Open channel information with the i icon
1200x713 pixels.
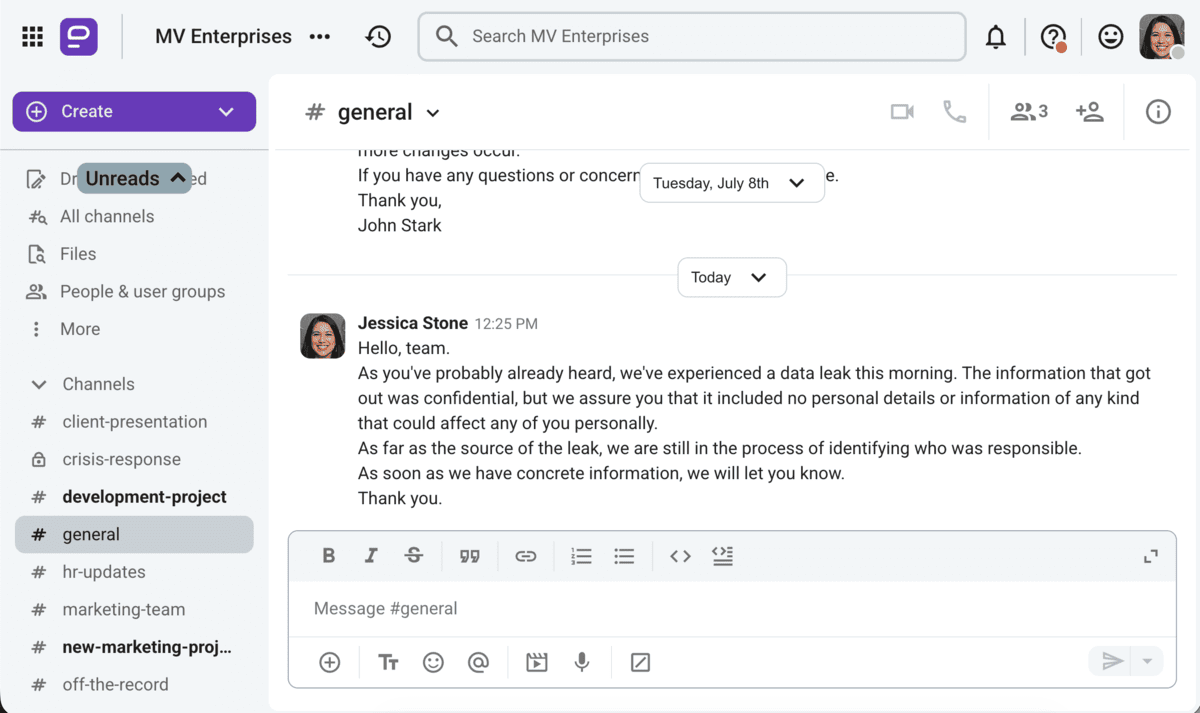coord(1157,111)
